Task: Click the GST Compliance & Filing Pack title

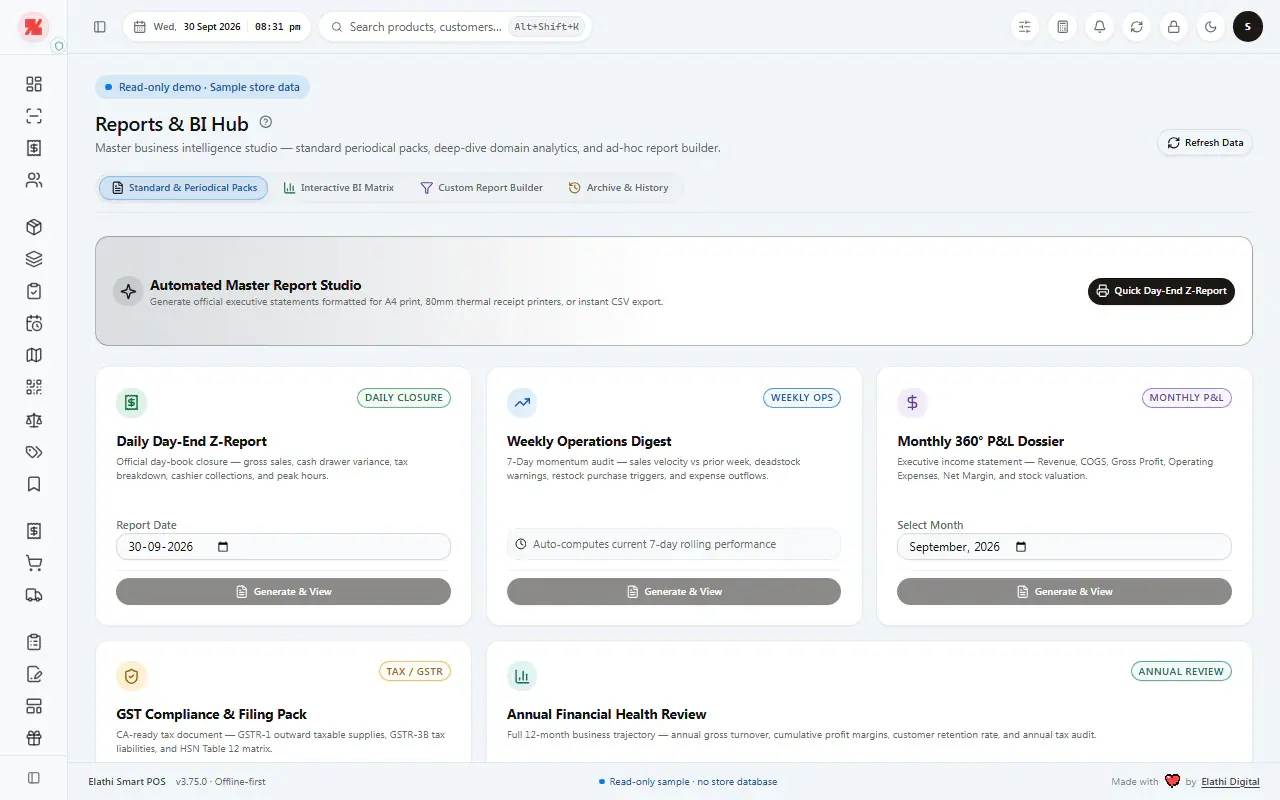Action: point(212,714)
